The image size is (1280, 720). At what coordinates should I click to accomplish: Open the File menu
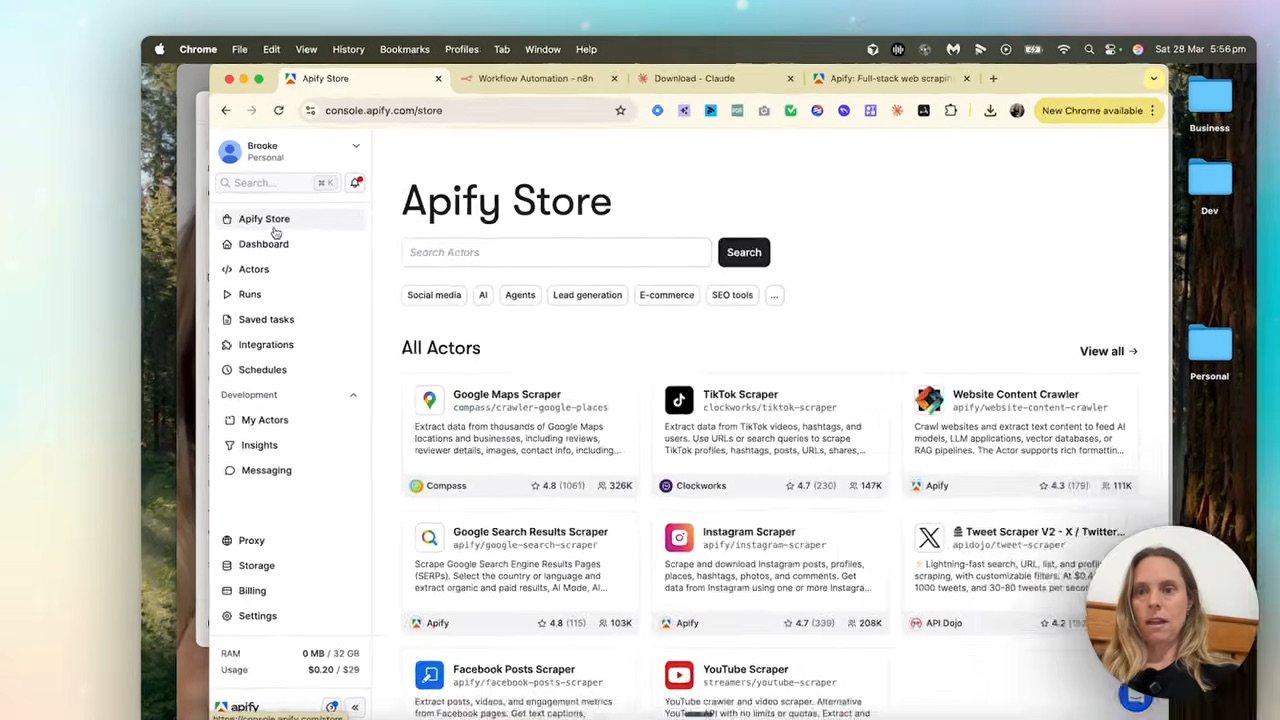(240, 49)
